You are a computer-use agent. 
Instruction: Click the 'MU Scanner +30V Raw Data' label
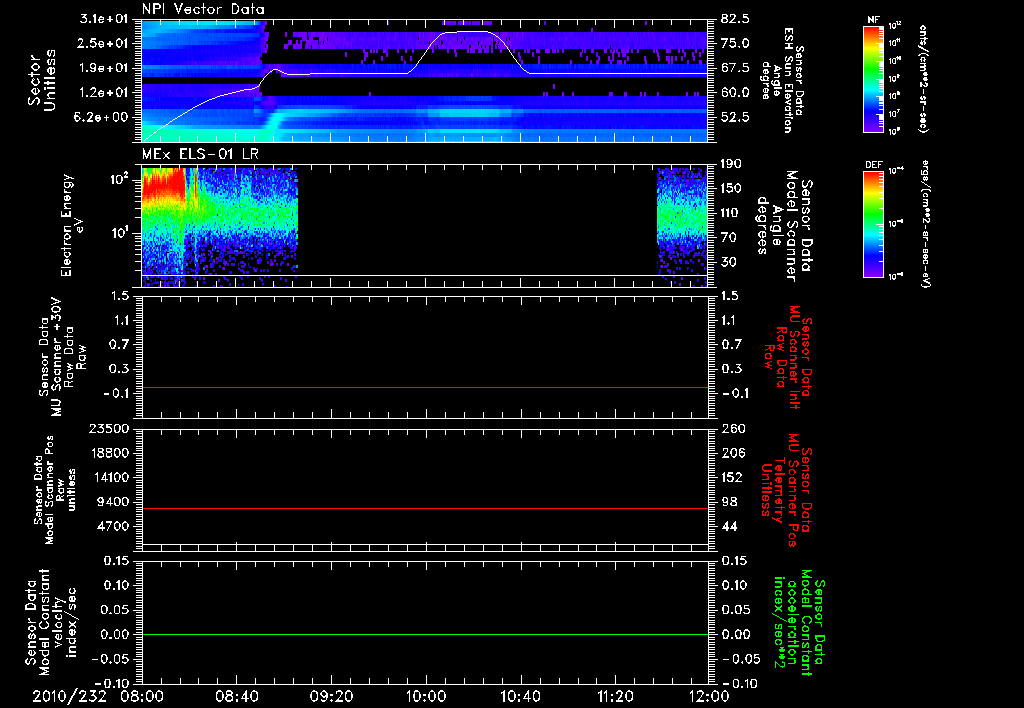pyautogui.click(x=63, y=357)
